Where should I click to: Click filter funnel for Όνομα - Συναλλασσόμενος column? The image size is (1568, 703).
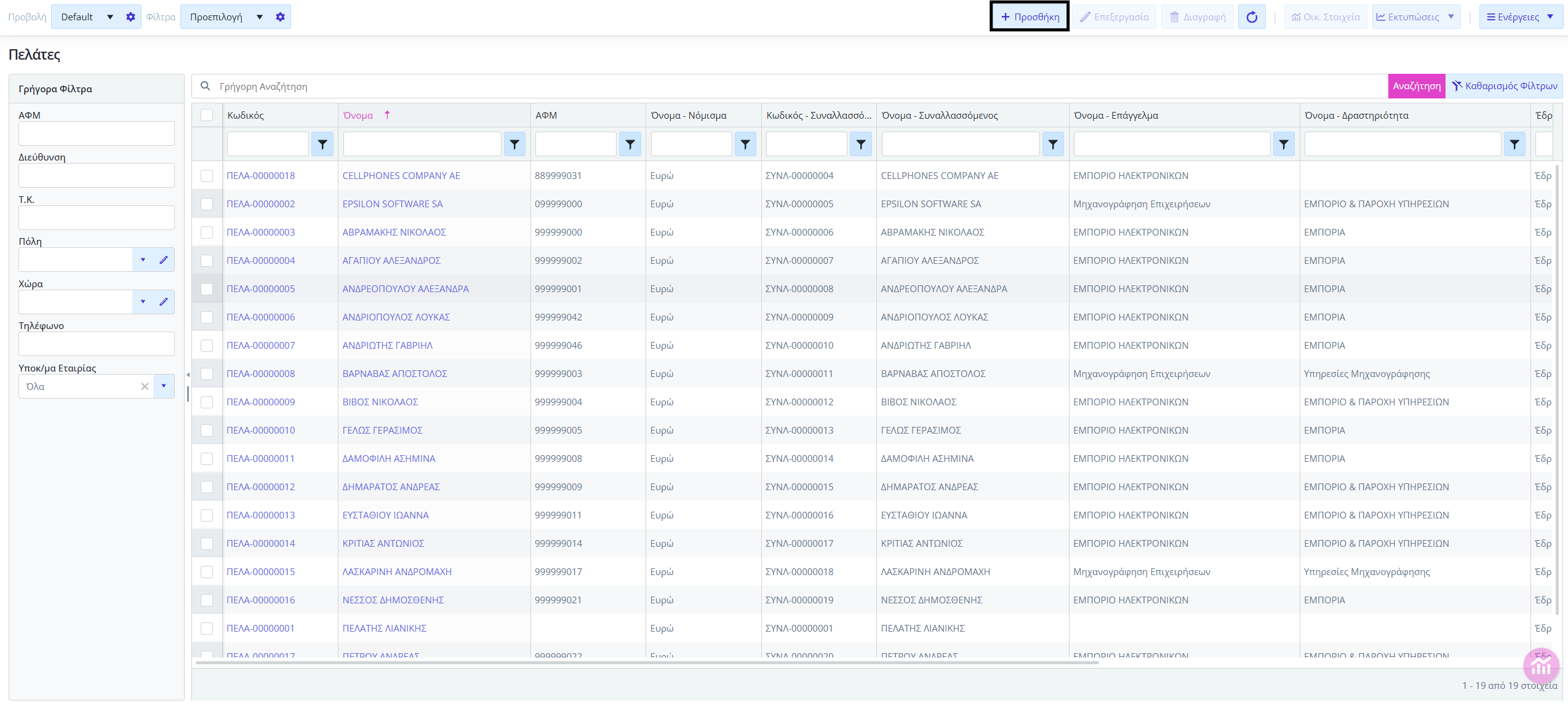1053,145
